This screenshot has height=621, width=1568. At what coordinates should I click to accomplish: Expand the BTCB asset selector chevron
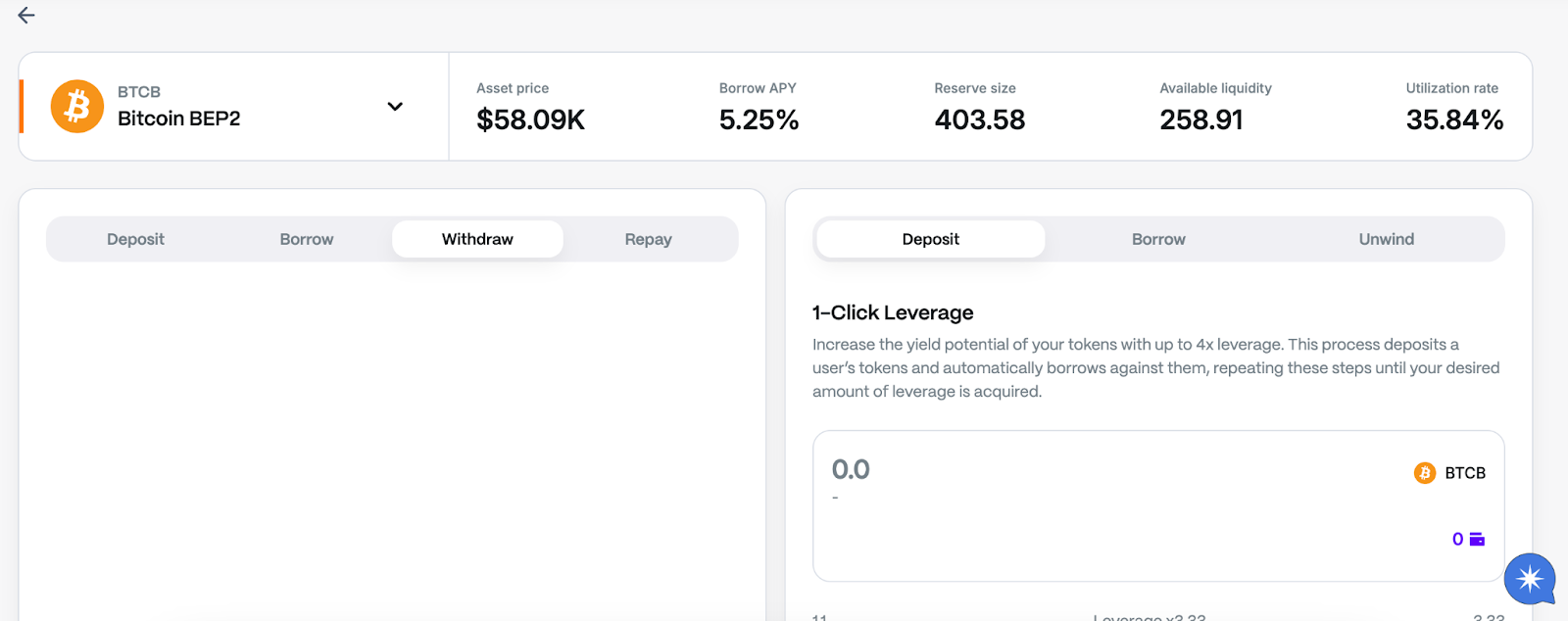pyautogui.click(x=395, y=107)
